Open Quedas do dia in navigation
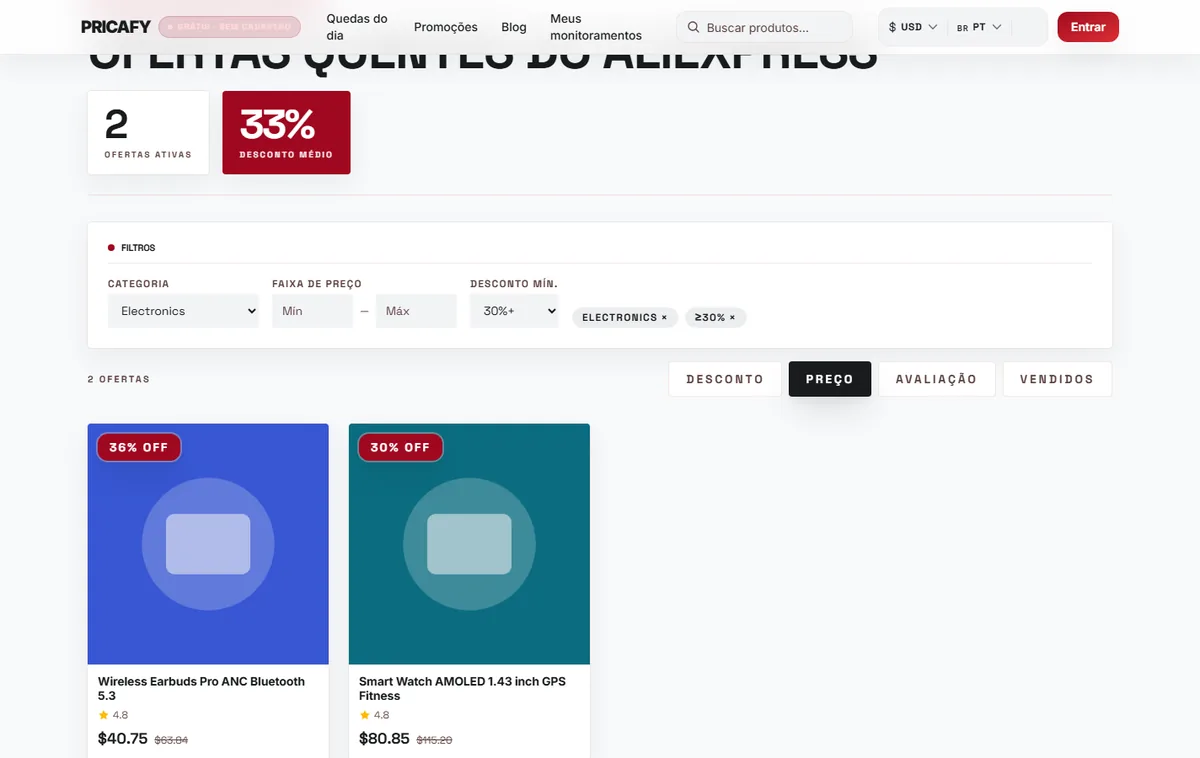The width and height of the screenshot is (1200, 758). (x=357, y=27)
